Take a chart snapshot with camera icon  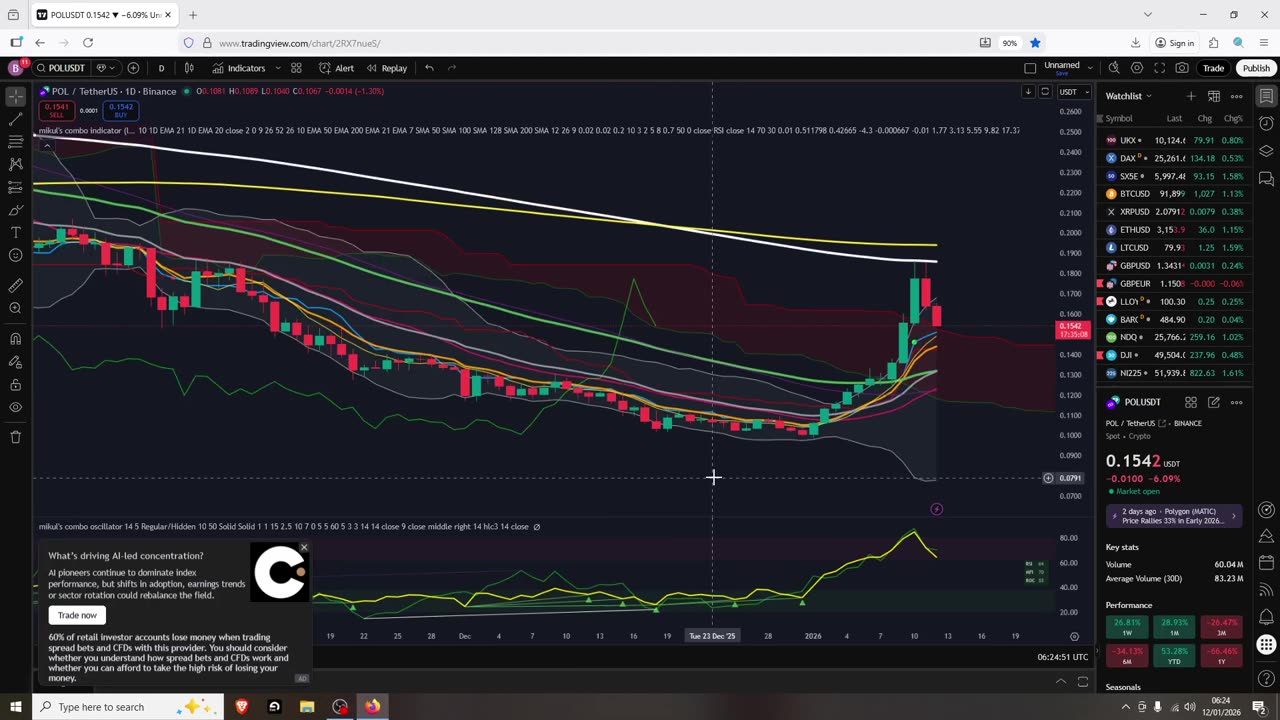1182,68
